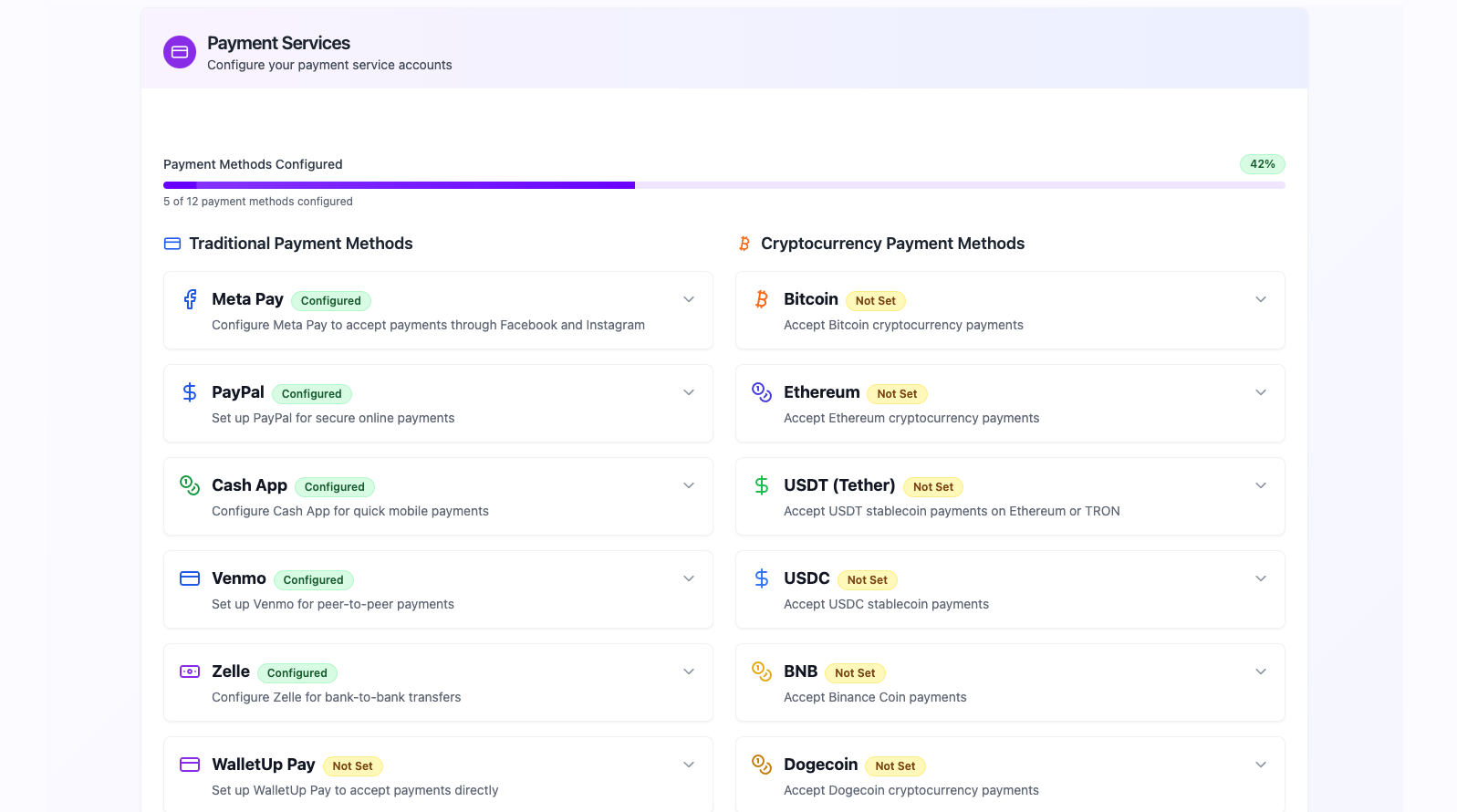Click the BNB yellow coins icon
Screen dimensions: 1457x812
[x=762, y=671]
